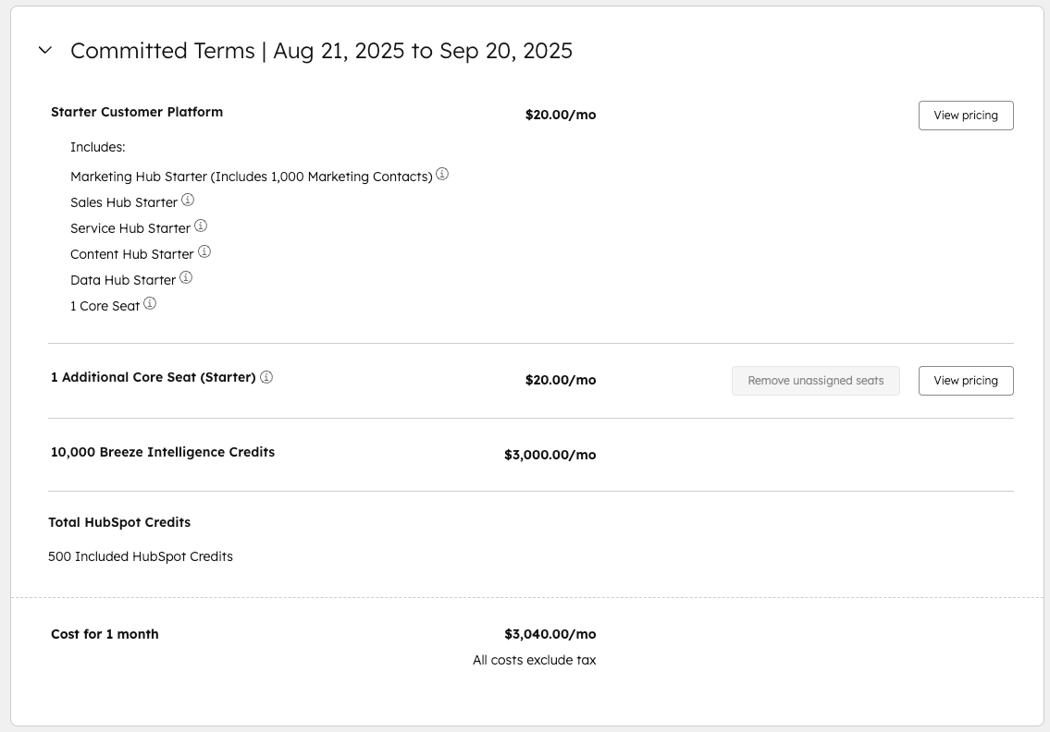The height and width of the screenshot is (732, 1050).
Task: Click the Cost for 1 month total
Action: pyautogui.click(x=106, y=633)
